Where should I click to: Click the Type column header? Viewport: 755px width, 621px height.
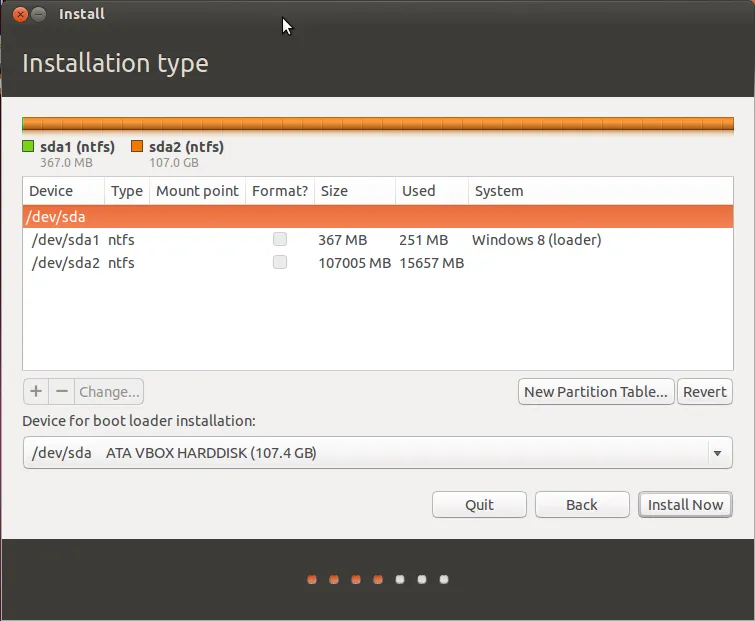coord(127,191)
